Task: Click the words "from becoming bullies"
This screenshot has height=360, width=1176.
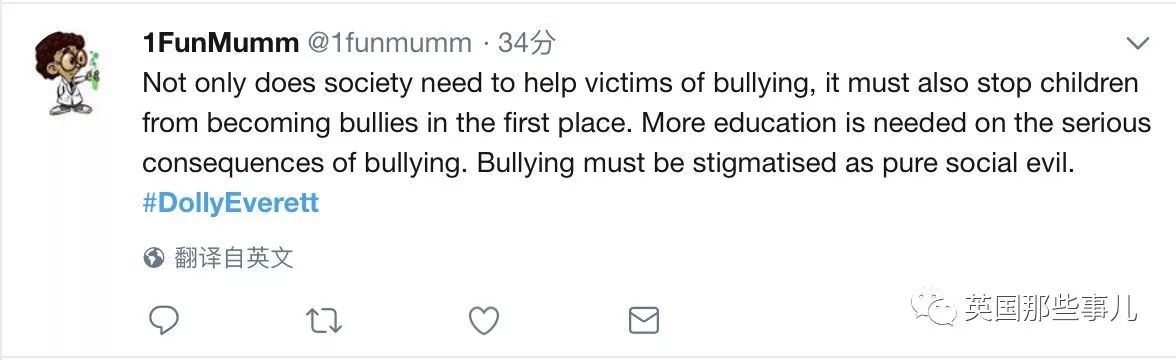Action: pyautogui.click(x=280, y=124)
